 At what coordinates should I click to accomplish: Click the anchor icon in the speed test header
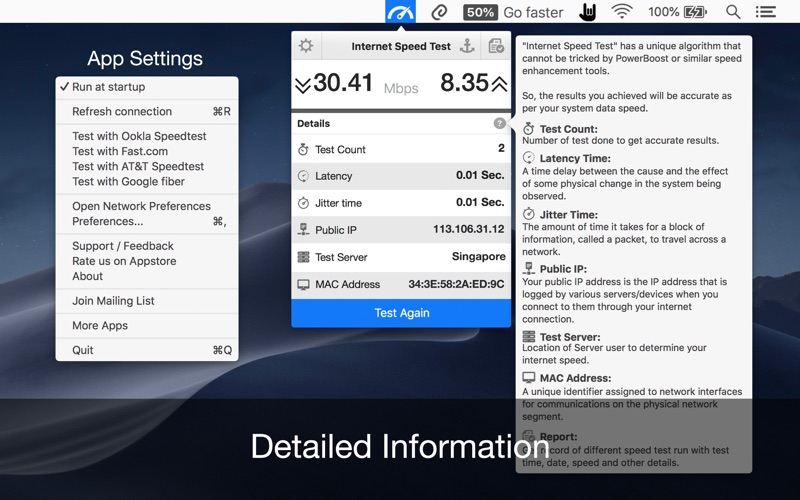(x=467, y=46)
